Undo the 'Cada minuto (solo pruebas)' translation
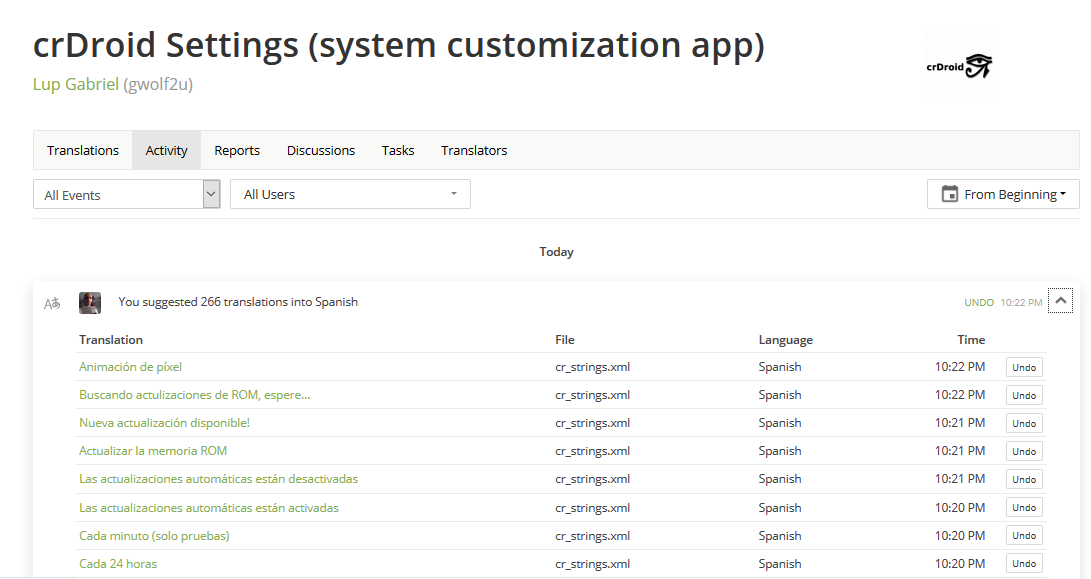The height and width of the screenshot is (579, 1091). point(1024,535)
